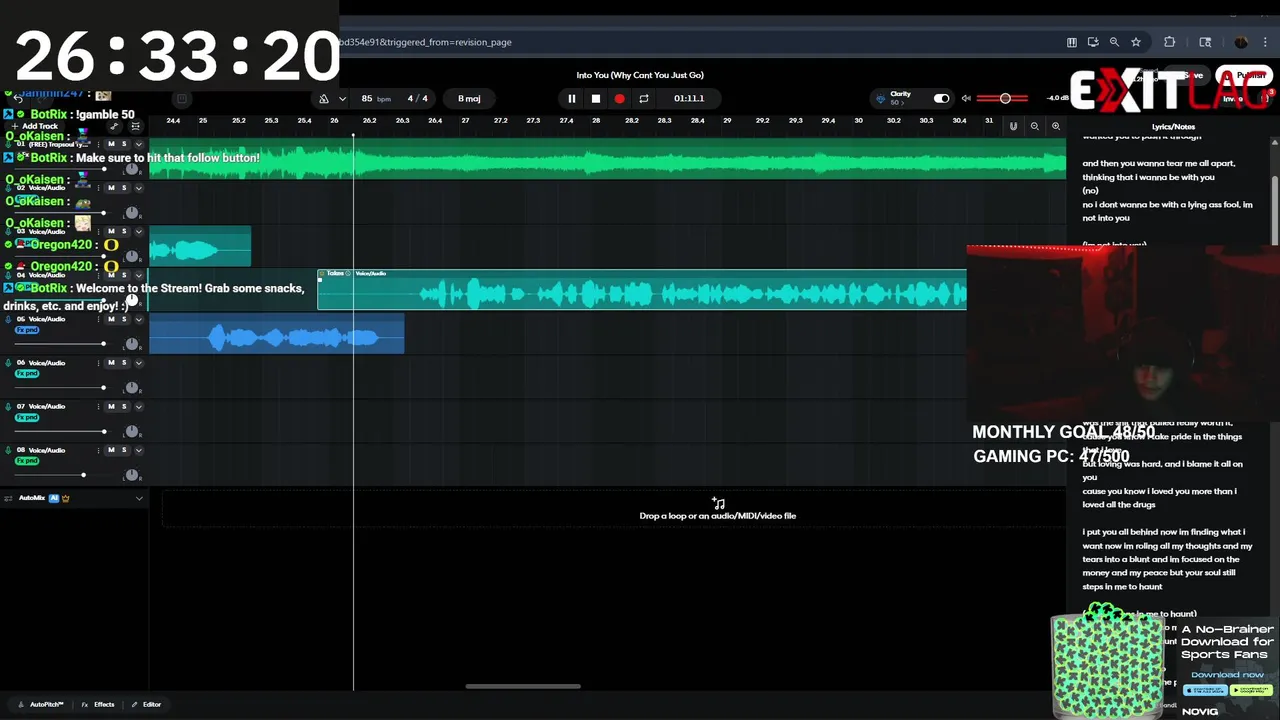Screen dimensions: 1280x720
Task: Solo track 01 with its S button
Action: [x=124, y=145]
